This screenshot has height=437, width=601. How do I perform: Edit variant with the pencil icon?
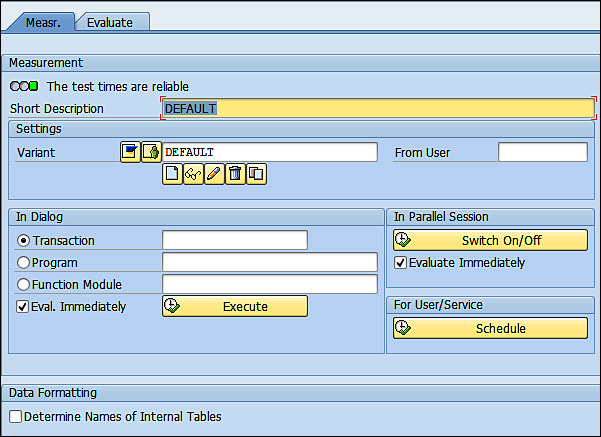click(x=214, y=174)
